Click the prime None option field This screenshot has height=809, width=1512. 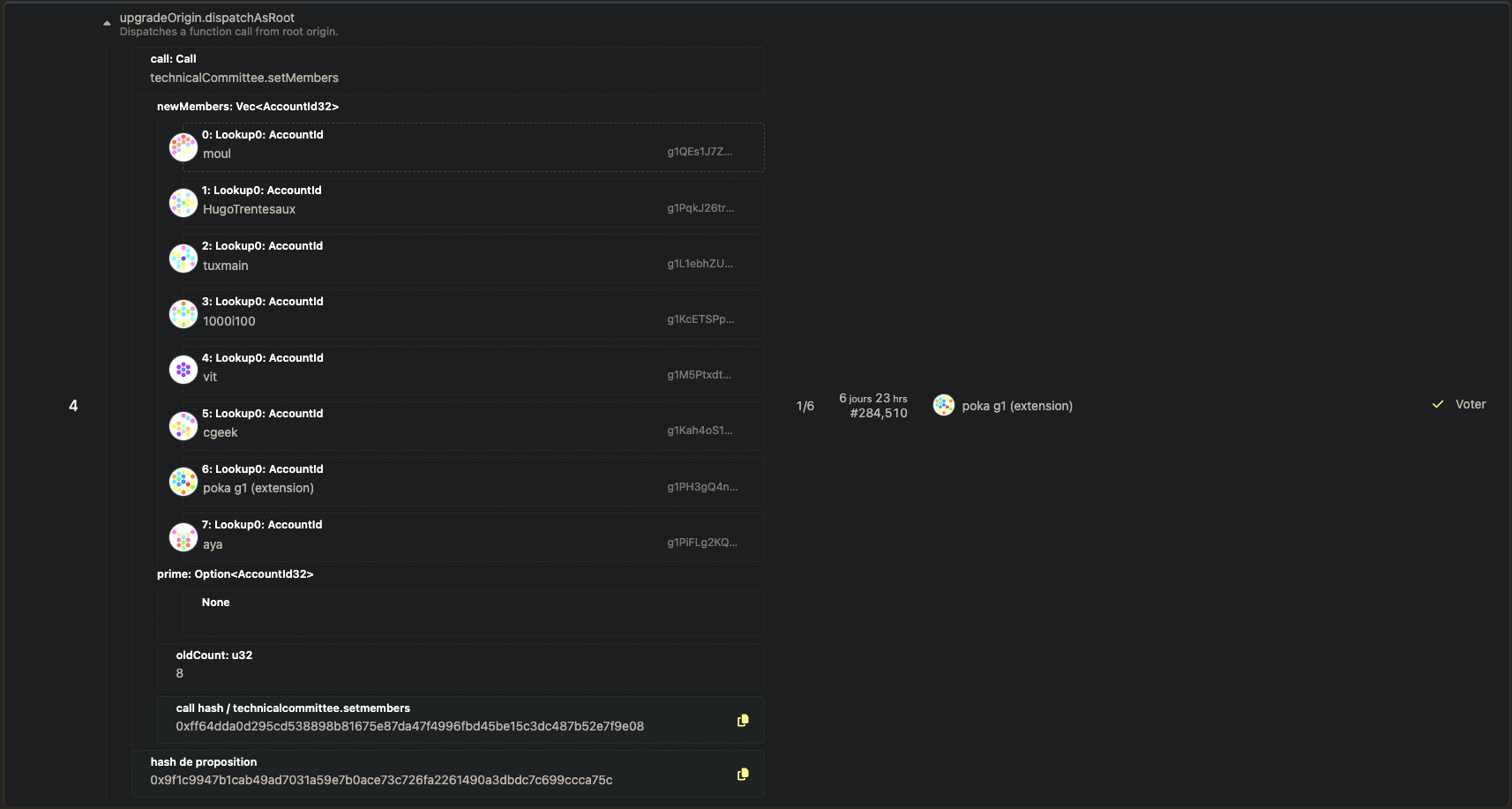coord(472,612)
